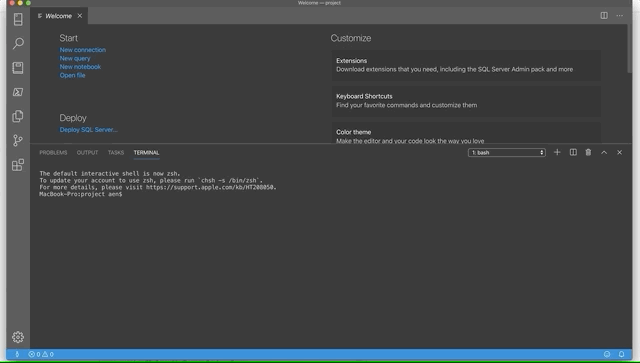Click the support.apple.com URL in terminal
640x363 pixels.
(x=211, y=187)
